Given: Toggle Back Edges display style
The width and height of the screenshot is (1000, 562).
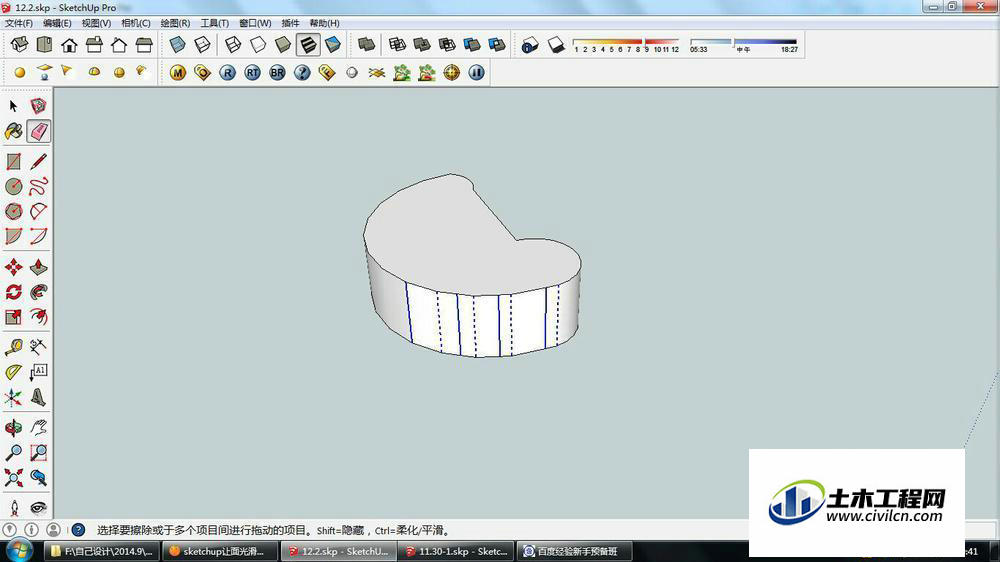Looking at the screenshot, I should click(202, 45).
